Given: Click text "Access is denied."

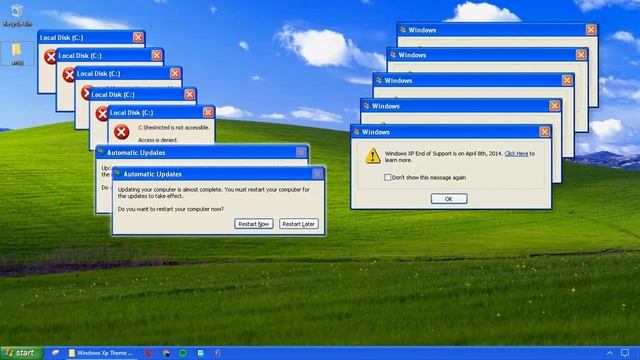Looking at the screenshot, I should point(158,140).
